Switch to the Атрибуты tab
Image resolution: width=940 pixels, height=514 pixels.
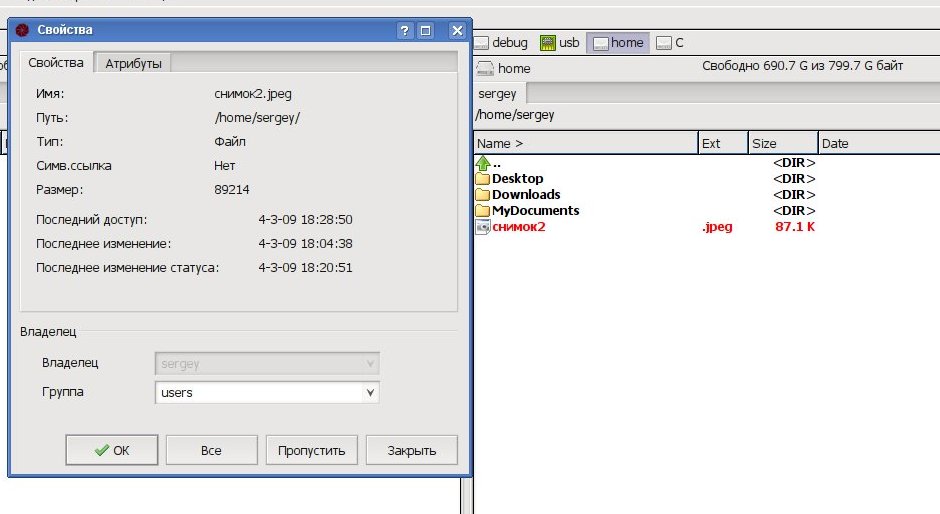point(133,63)
